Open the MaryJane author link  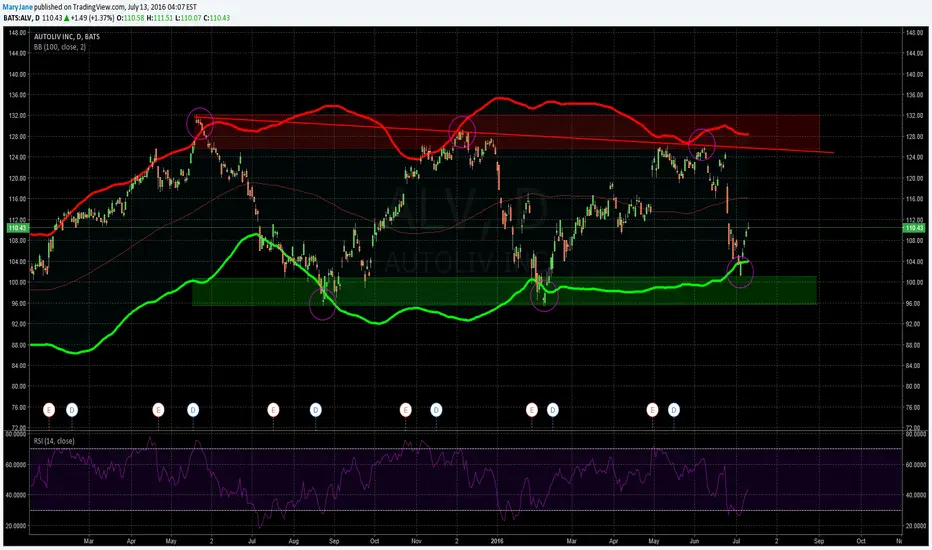(x=17, y=7)
